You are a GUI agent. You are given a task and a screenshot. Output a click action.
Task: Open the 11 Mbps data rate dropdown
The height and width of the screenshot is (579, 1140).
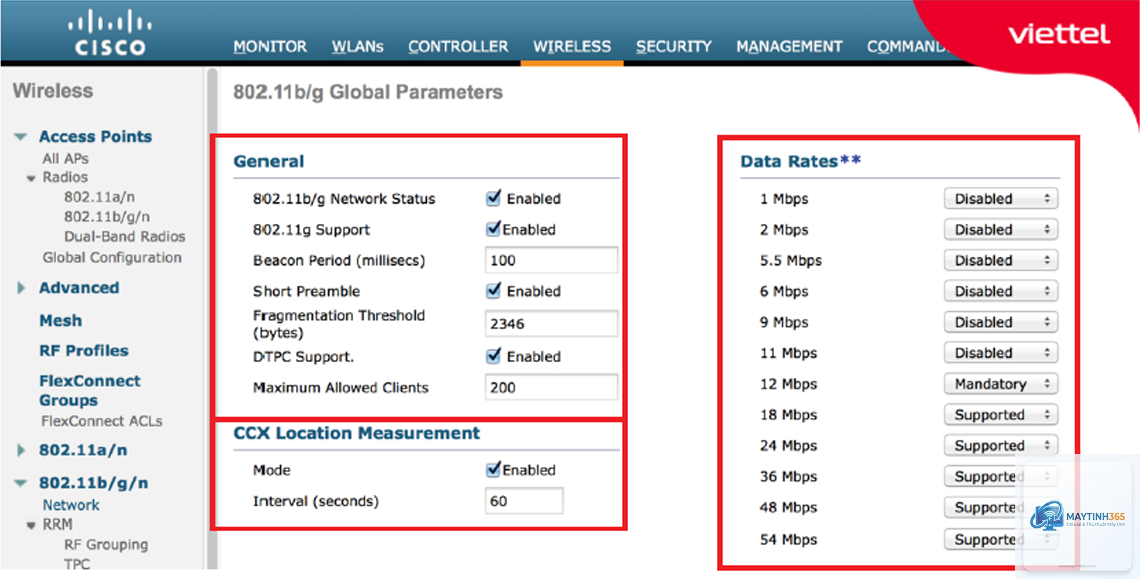[1000, 353]
